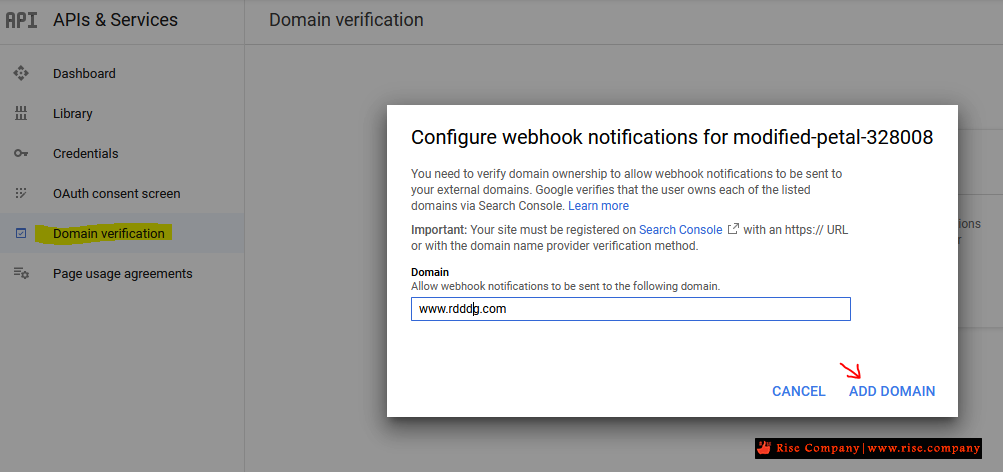Follow the Learn more link

pos(598,205)
